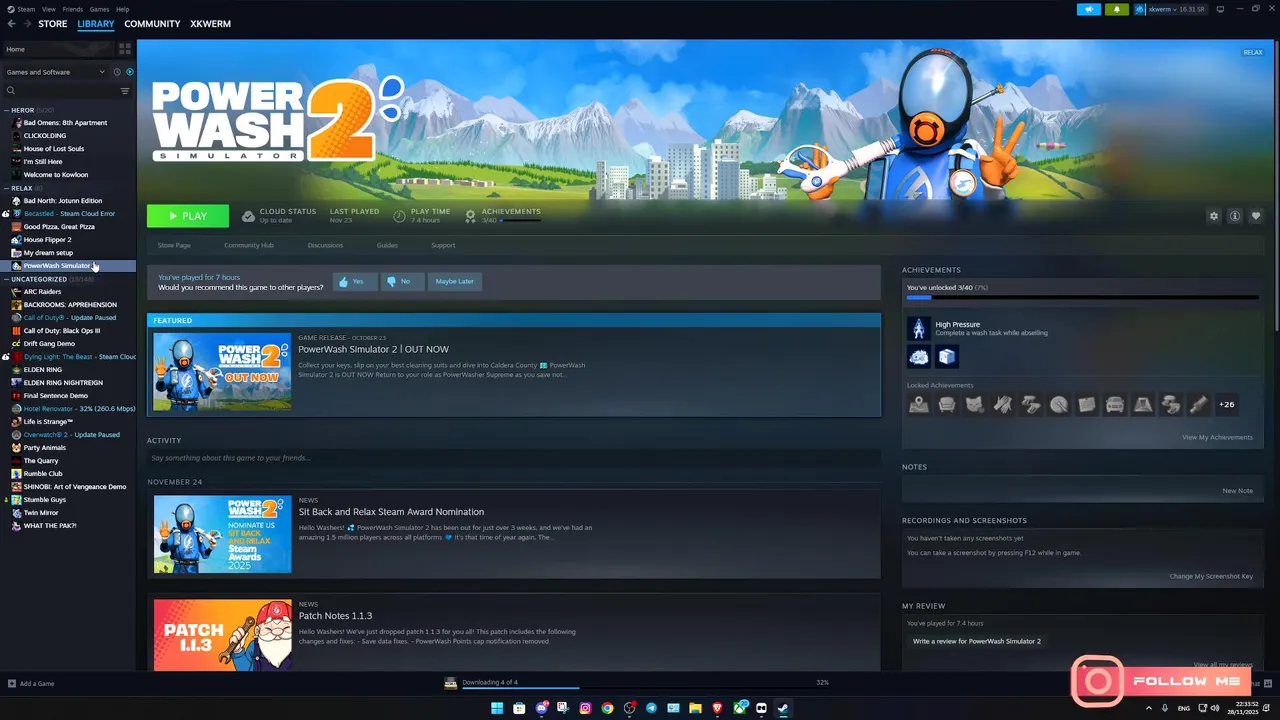Go back with the navigation arrow
This screenshot has height=720, width=1280.
pyautogui.click(x=11, y=24)
